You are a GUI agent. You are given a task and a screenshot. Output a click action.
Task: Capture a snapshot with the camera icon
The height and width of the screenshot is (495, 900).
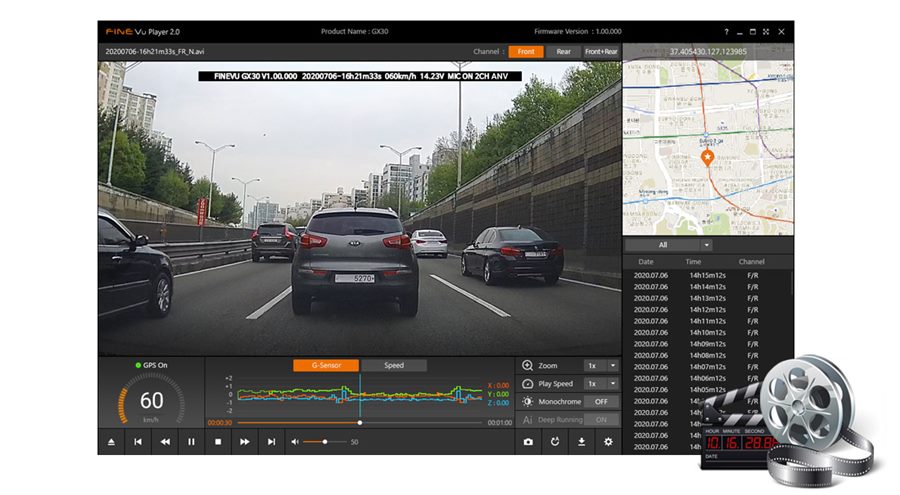click(x=528, y=442)
